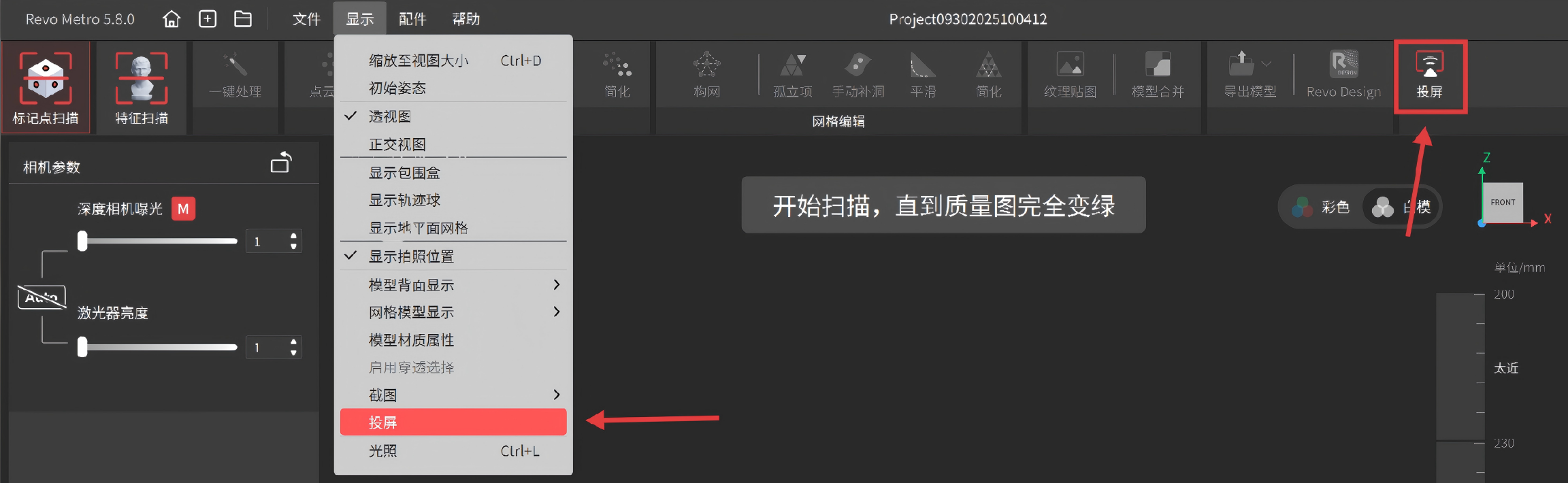Click the new project plus icon
Image resolution: width=1568 pixels, height=483 pixels.
pyautogui.click(x=208, y=19)
